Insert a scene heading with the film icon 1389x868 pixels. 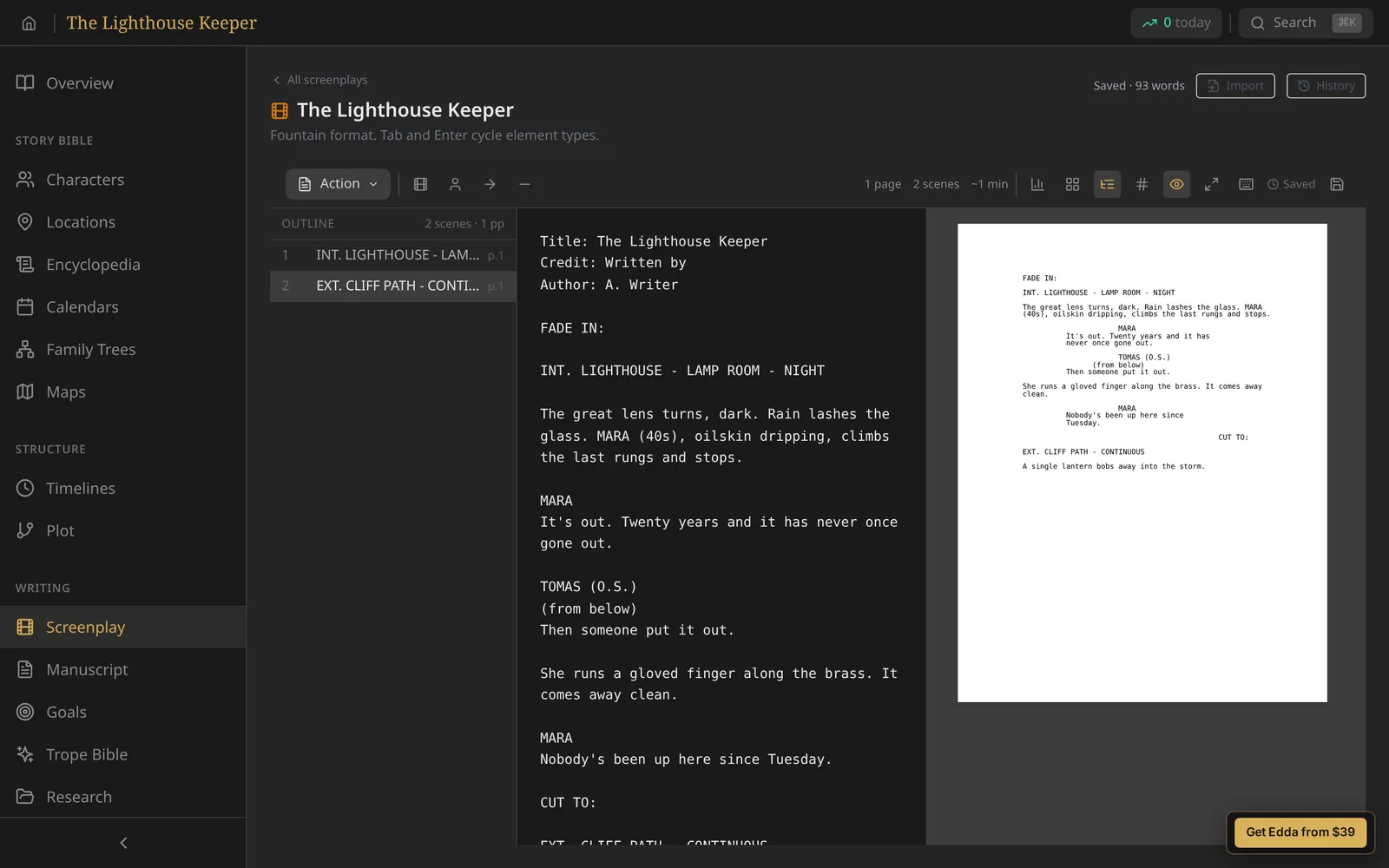click(x=420, y=184)
